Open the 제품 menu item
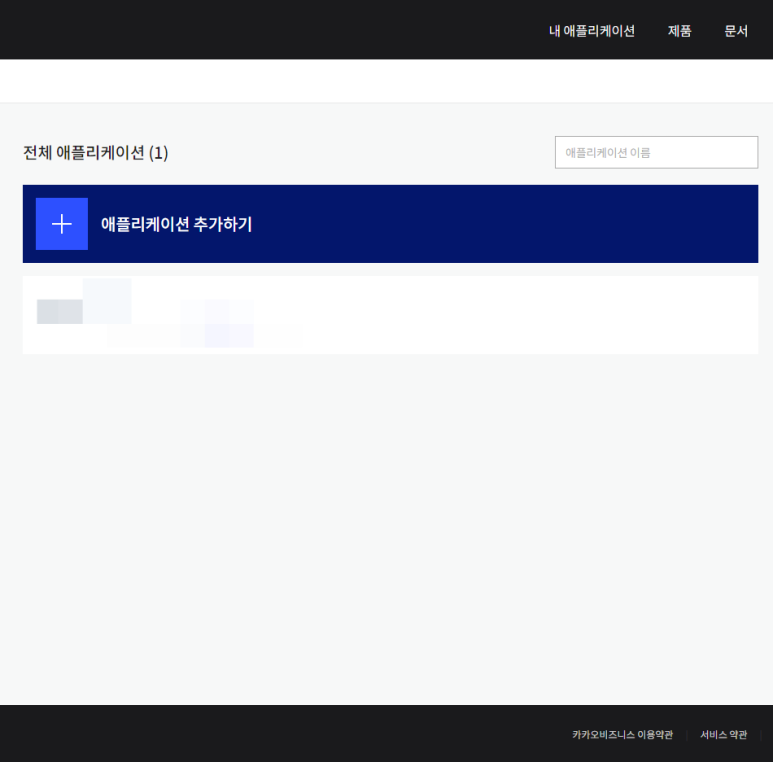The width and height of the screenshot is (773, 762). pyautogui.click(x=679, y=31)
